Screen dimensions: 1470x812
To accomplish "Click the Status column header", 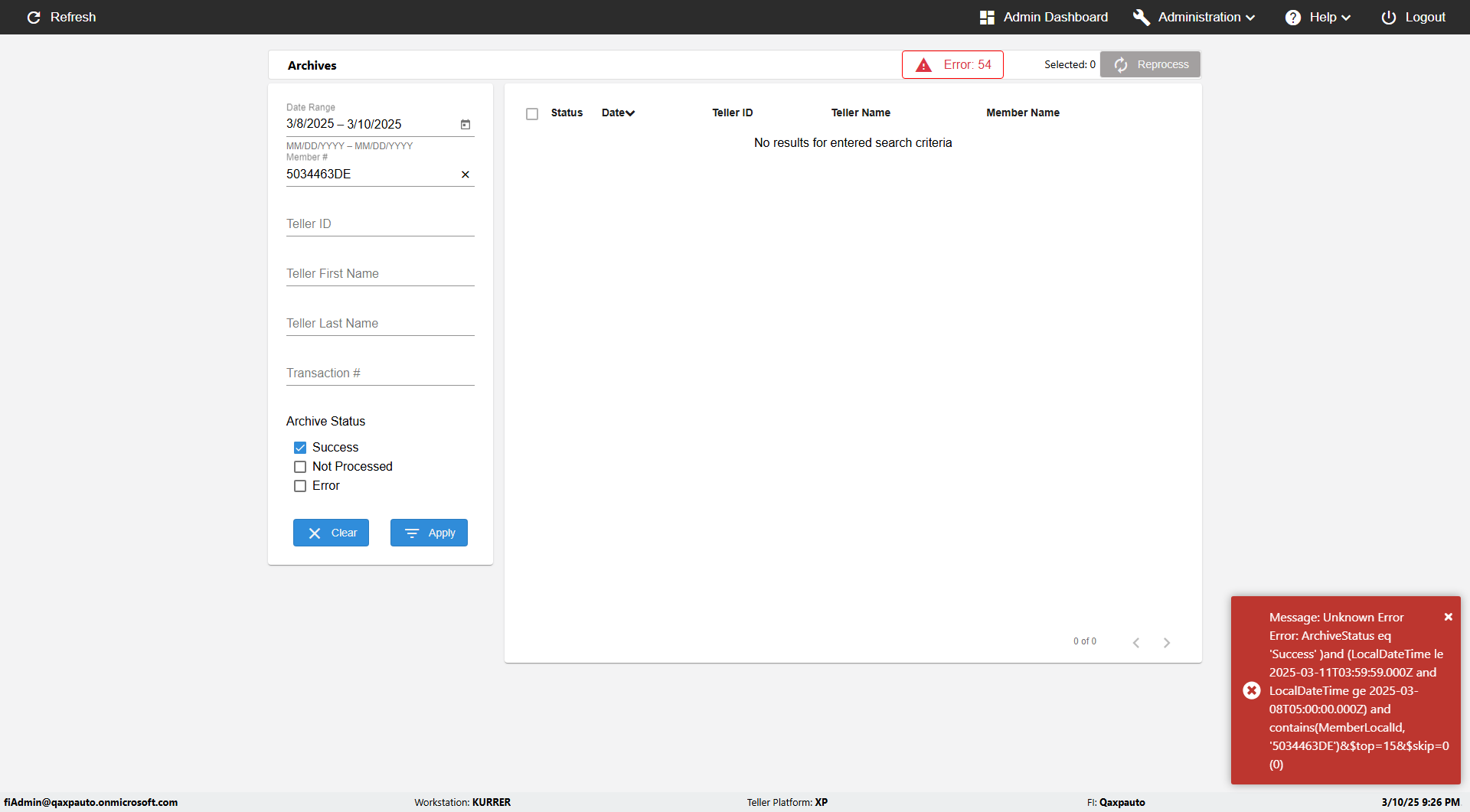I will pyautogui.click(x=567, y=113).
